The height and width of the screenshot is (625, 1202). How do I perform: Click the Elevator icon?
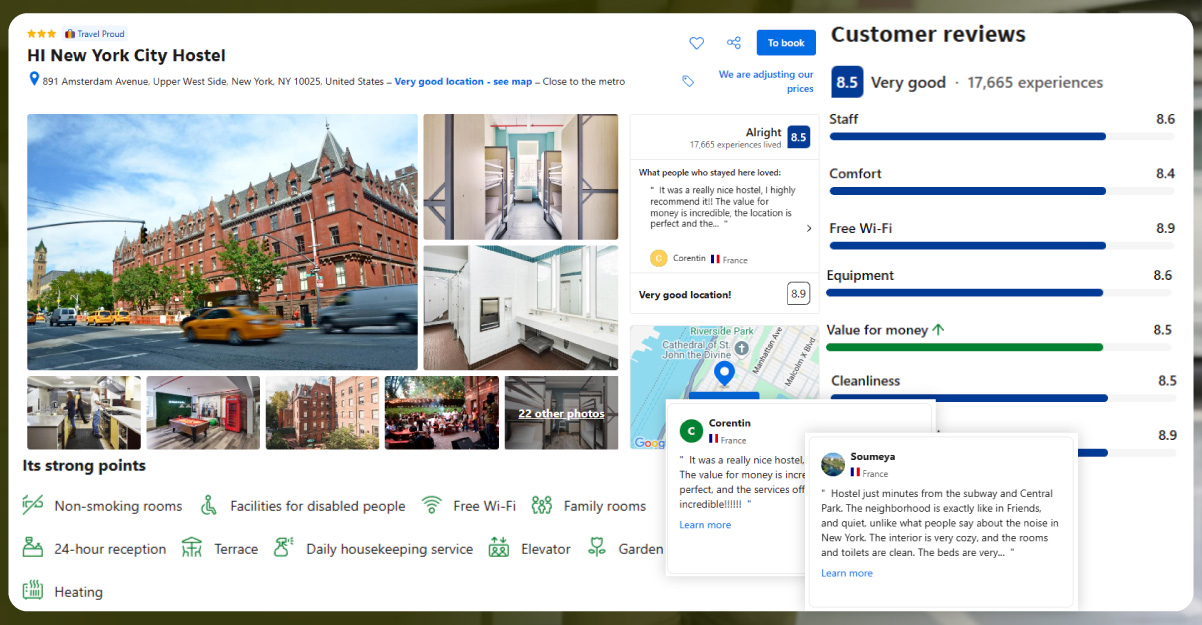(x=498, y=548)
